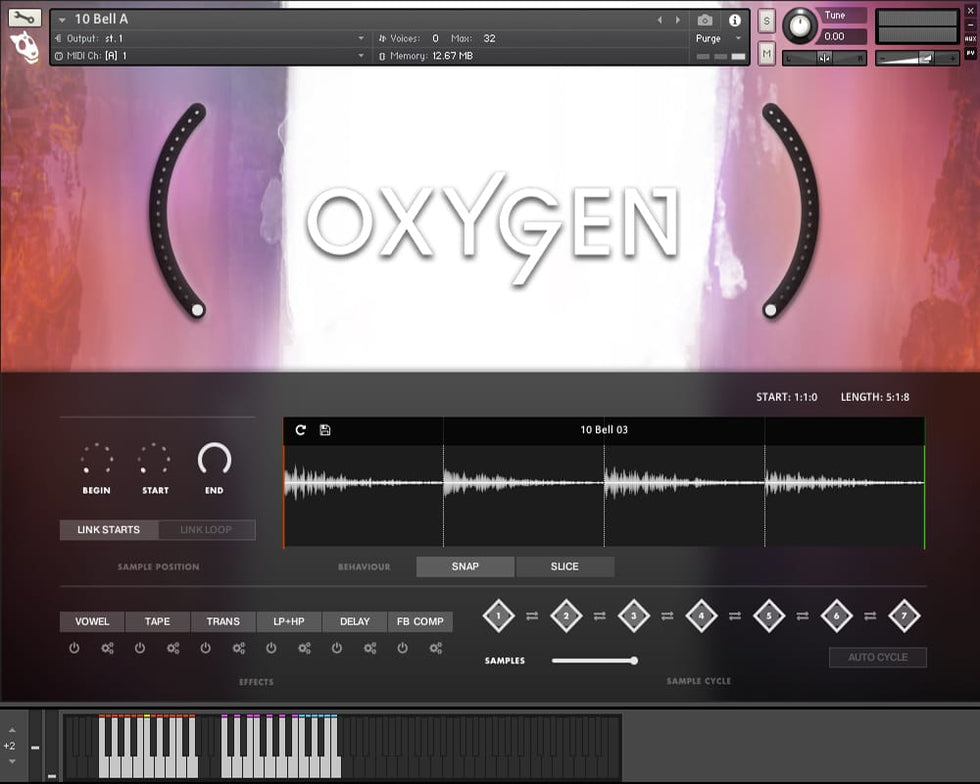
Task: Open instrument info icon
Action: click(735, 20)
